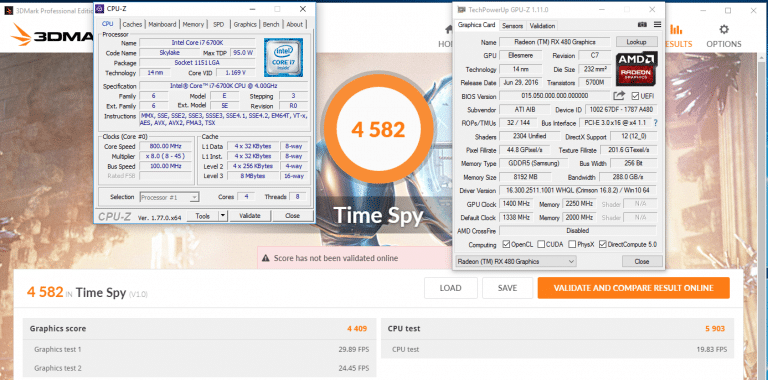
Task: Open the Results bar chart icon
Action: click(676, 29)
